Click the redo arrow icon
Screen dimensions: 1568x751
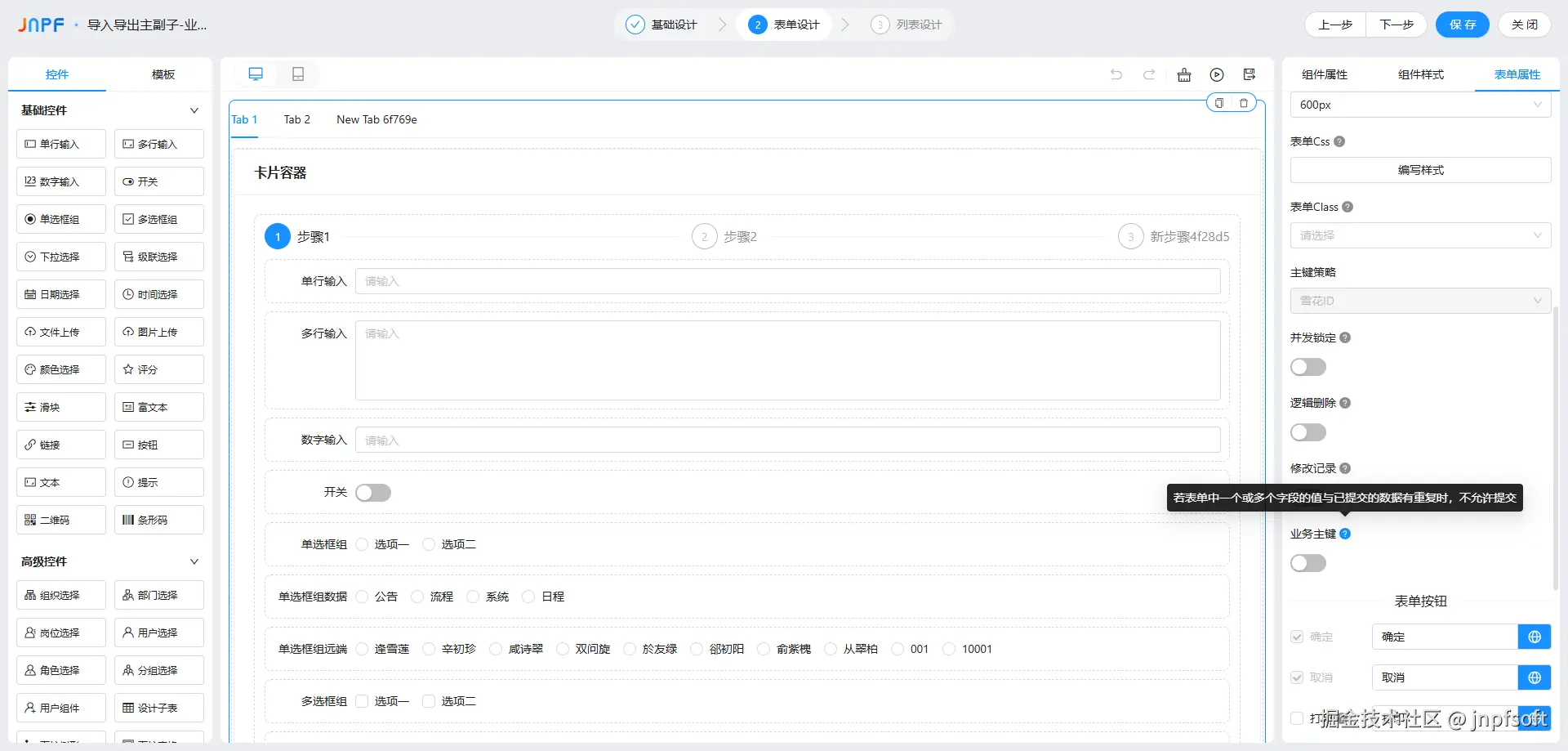coord(1149,74)
